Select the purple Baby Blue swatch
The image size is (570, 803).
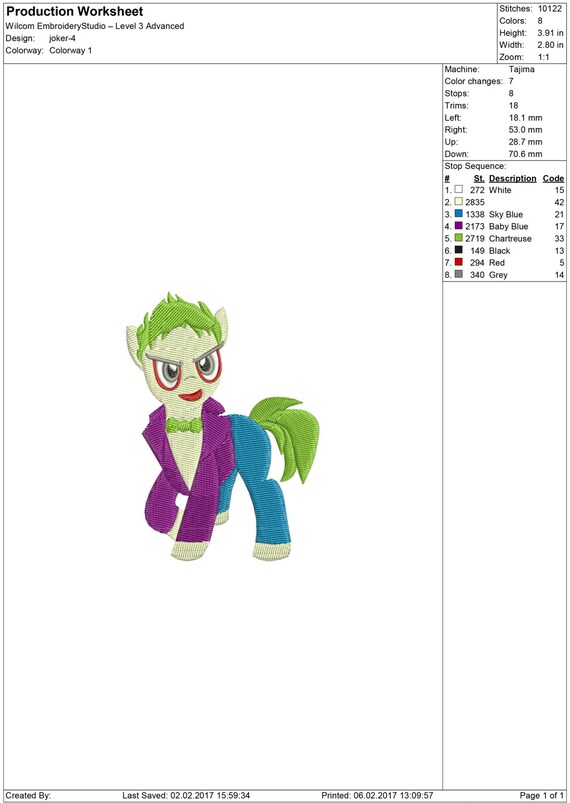point(459,226)
